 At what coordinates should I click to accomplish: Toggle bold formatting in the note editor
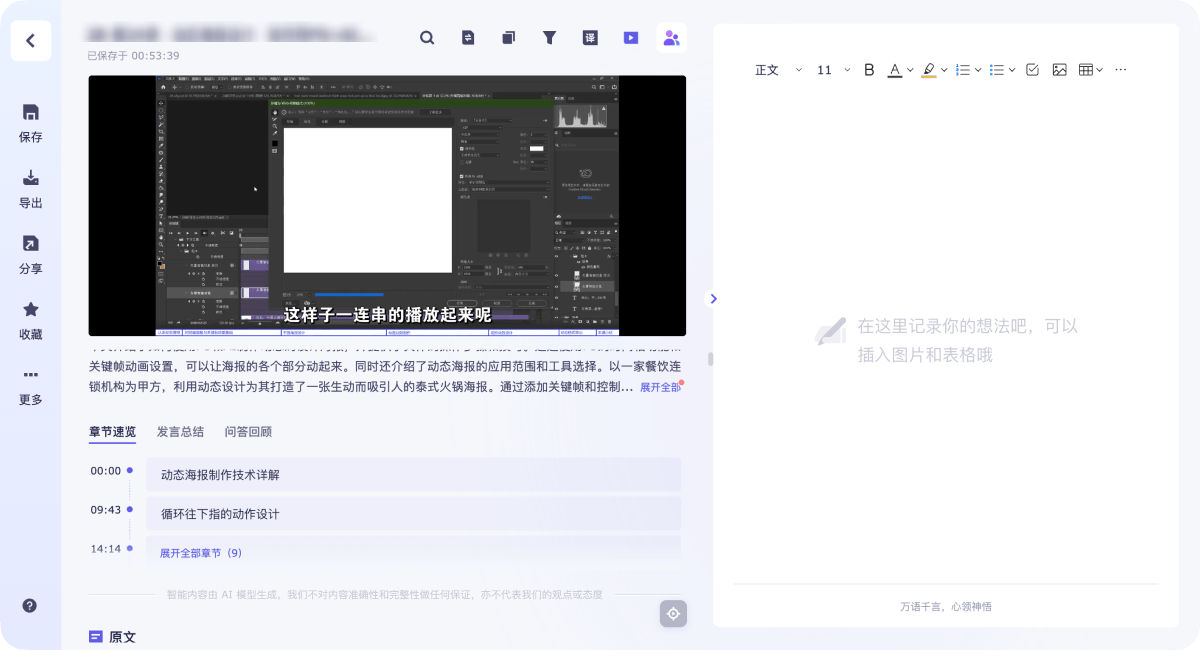869,70
